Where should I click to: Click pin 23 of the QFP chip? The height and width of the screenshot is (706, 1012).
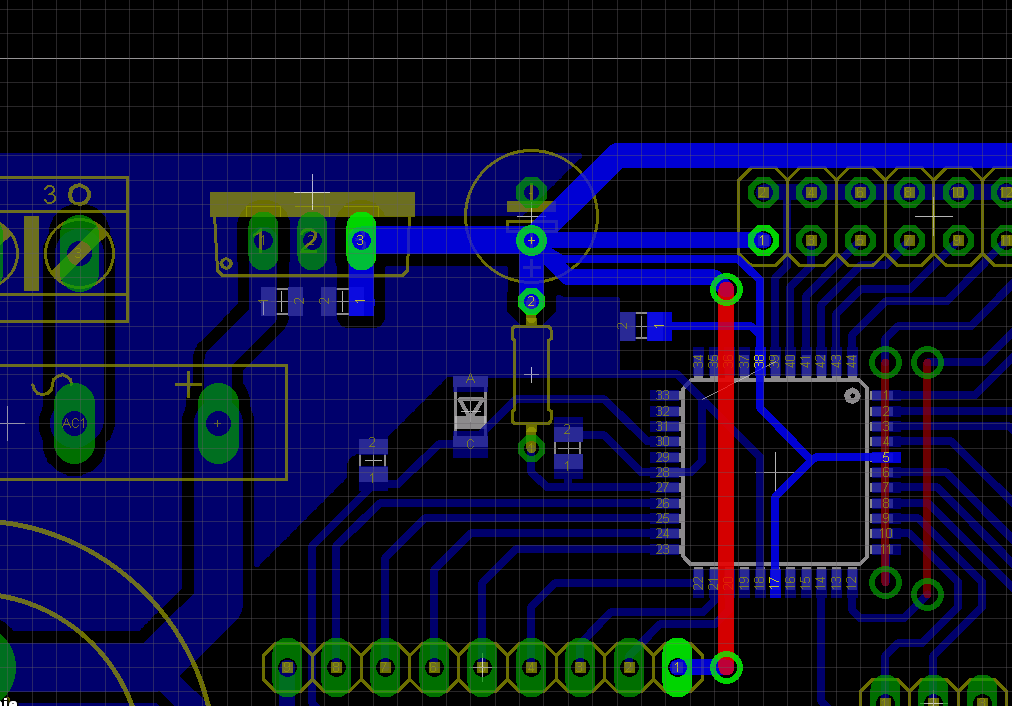pyautogui.click(x=665, y=550)
